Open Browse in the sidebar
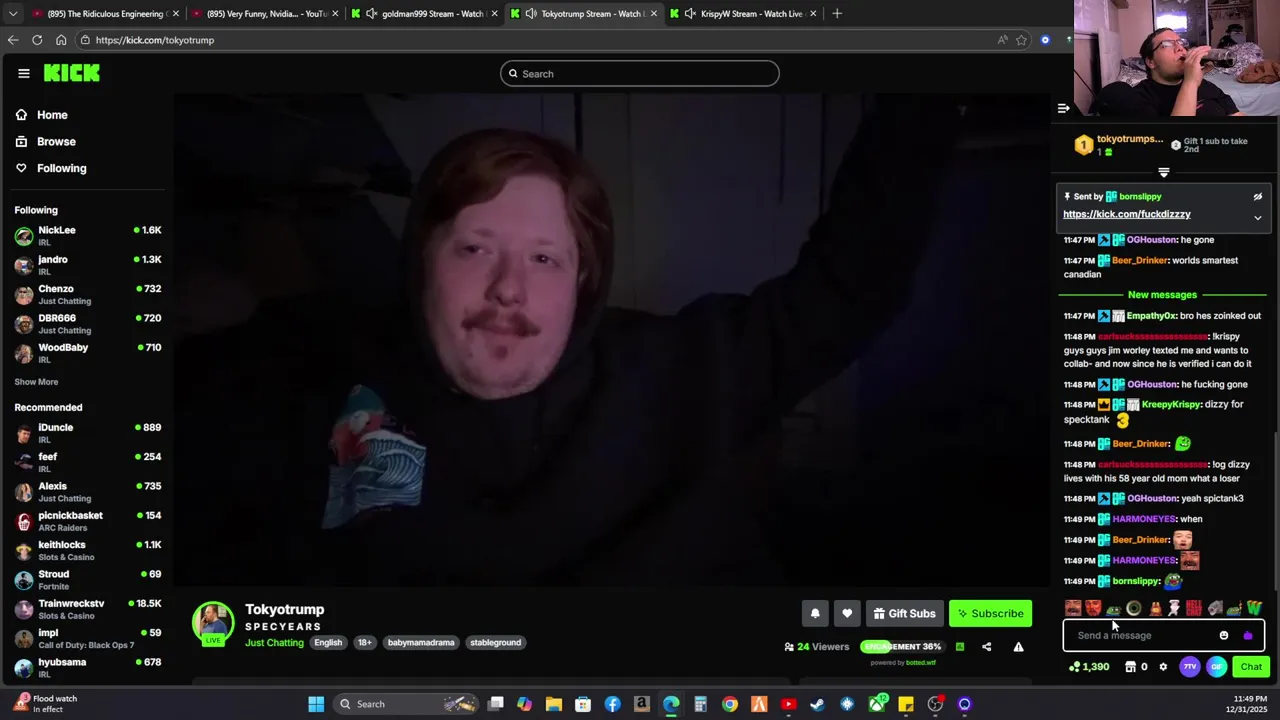Image resolution: width=1280 pixels, height=720 pixels. (56, 142)
